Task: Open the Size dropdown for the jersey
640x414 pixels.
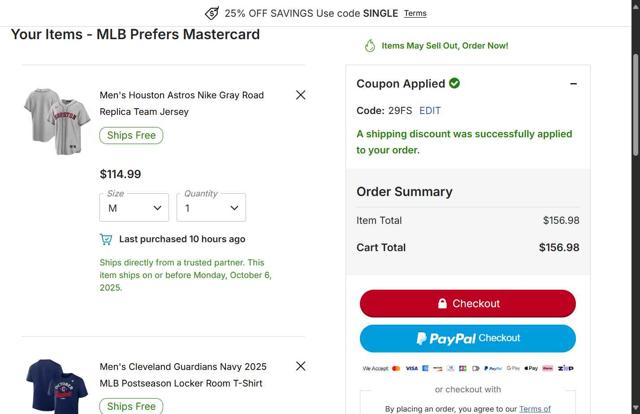Action: pyautogui.click(x=134, y=208)
